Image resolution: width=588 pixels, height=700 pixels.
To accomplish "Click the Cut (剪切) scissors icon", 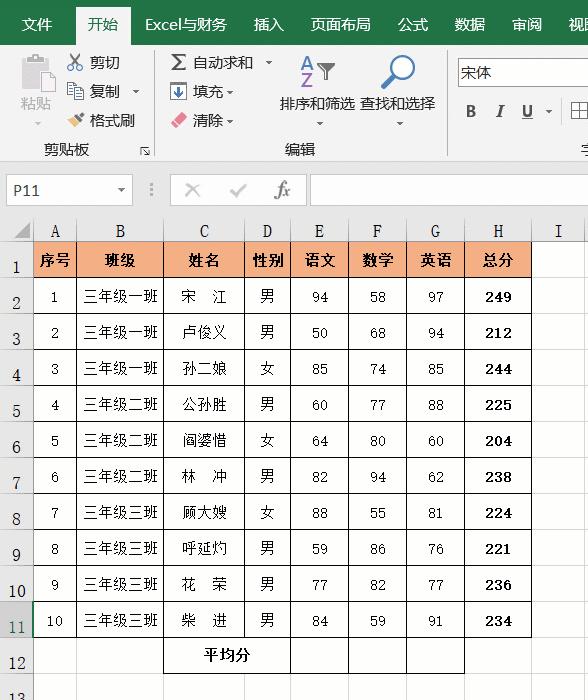I will tap(75, 62).
